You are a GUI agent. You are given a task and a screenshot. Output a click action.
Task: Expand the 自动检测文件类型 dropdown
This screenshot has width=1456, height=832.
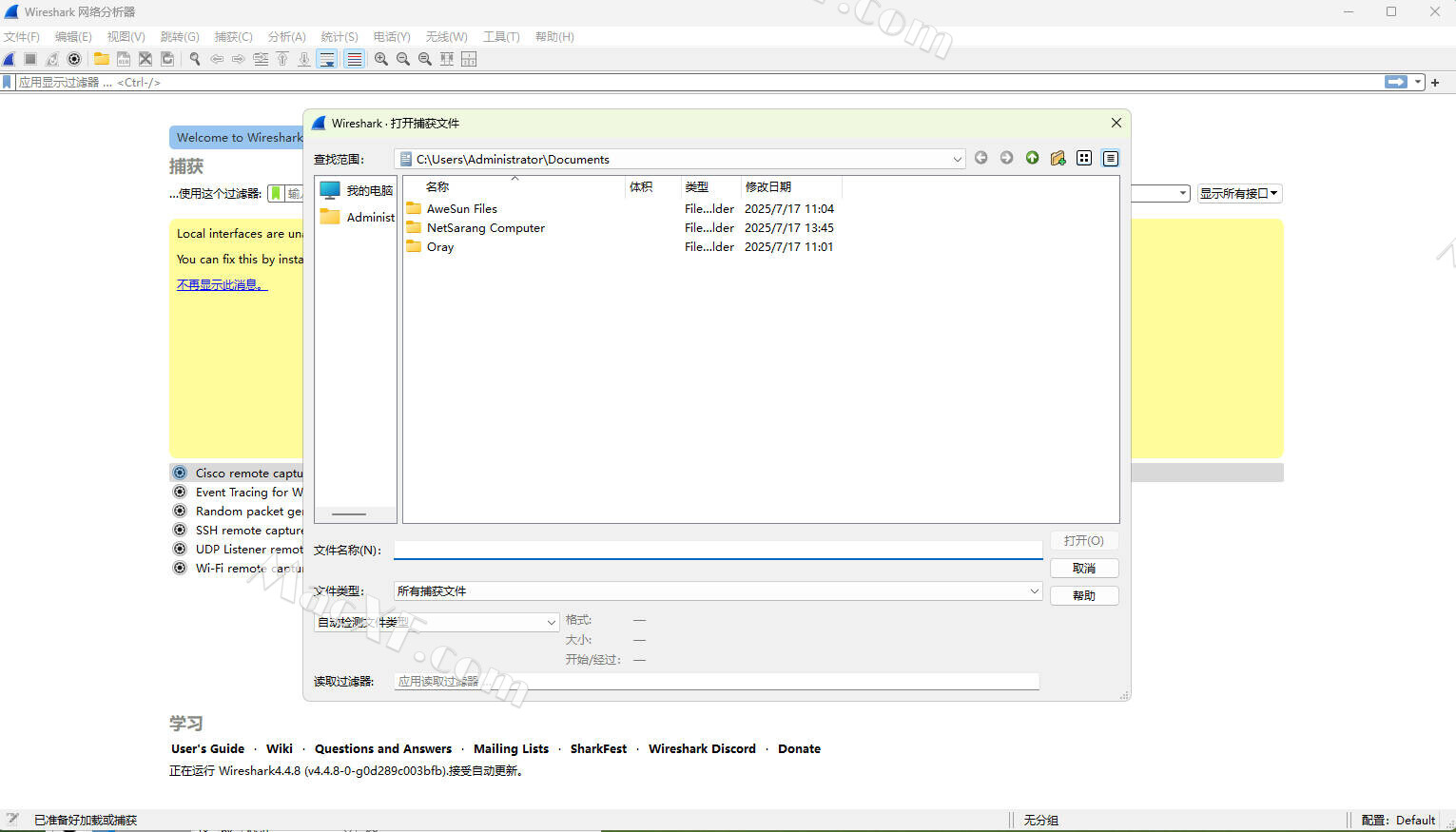coord(551,622)
